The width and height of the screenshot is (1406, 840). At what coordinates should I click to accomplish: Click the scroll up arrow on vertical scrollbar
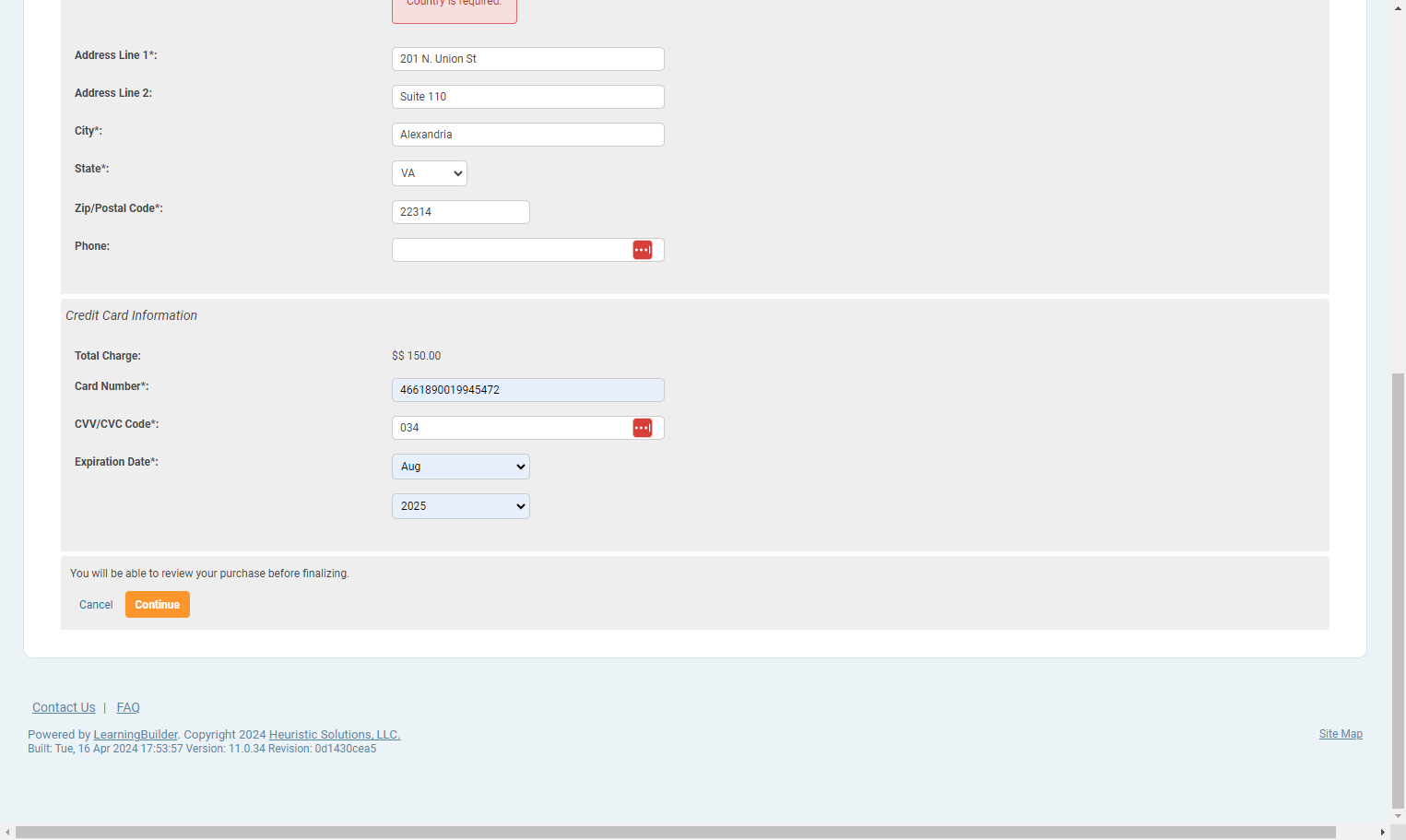(1399, 7)
